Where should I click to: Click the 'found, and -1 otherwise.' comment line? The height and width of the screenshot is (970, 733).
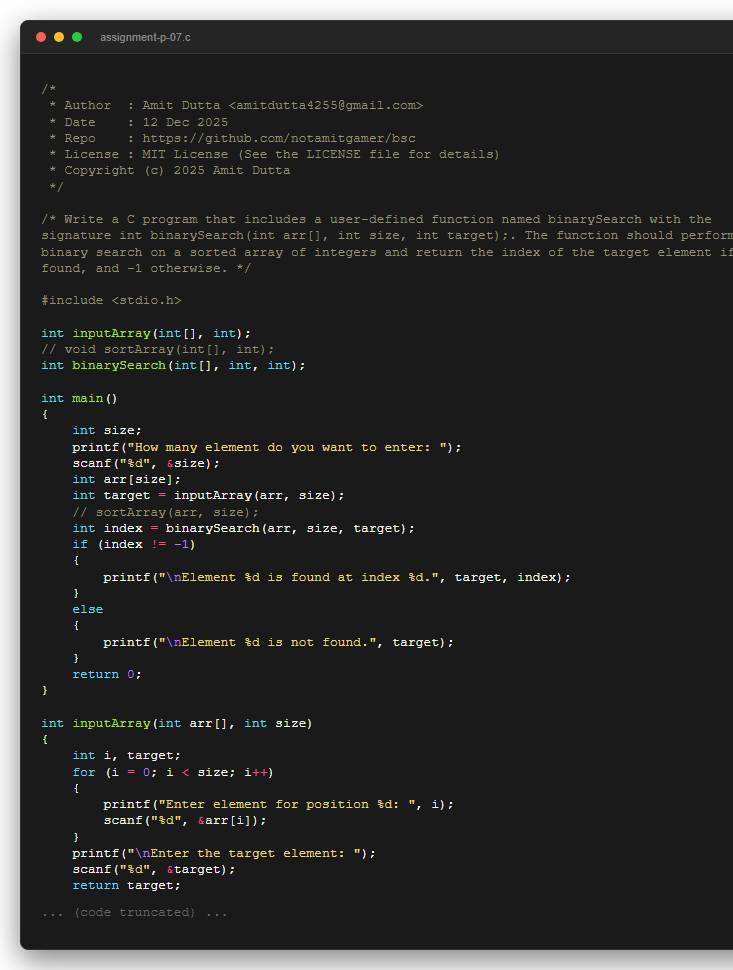(146, 268)
